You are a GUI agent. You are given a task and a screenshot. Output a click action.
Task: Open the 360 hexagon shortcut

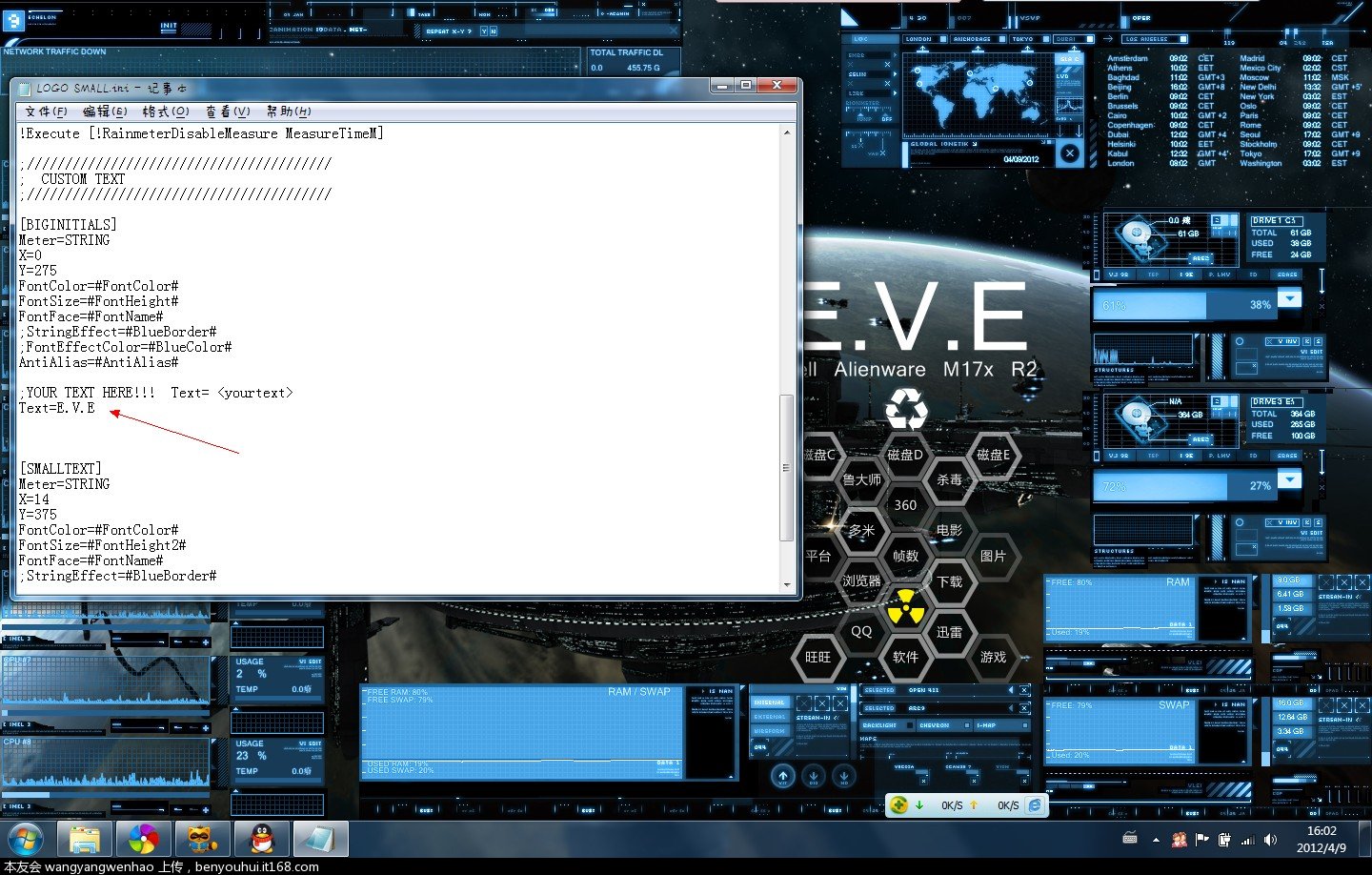click(905, 505)
